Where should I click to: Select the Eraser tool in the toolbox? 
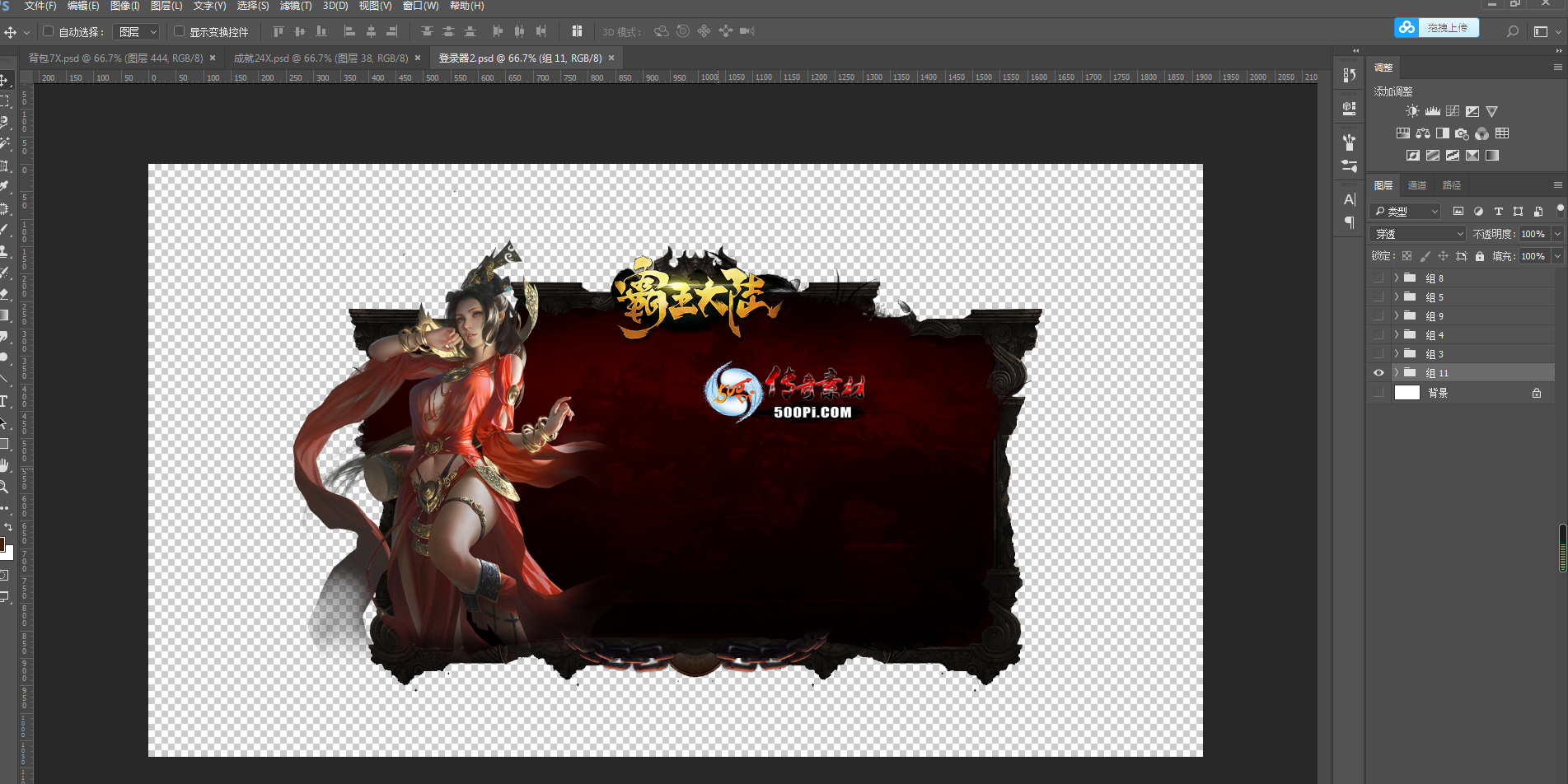click(x=4, y=294)
